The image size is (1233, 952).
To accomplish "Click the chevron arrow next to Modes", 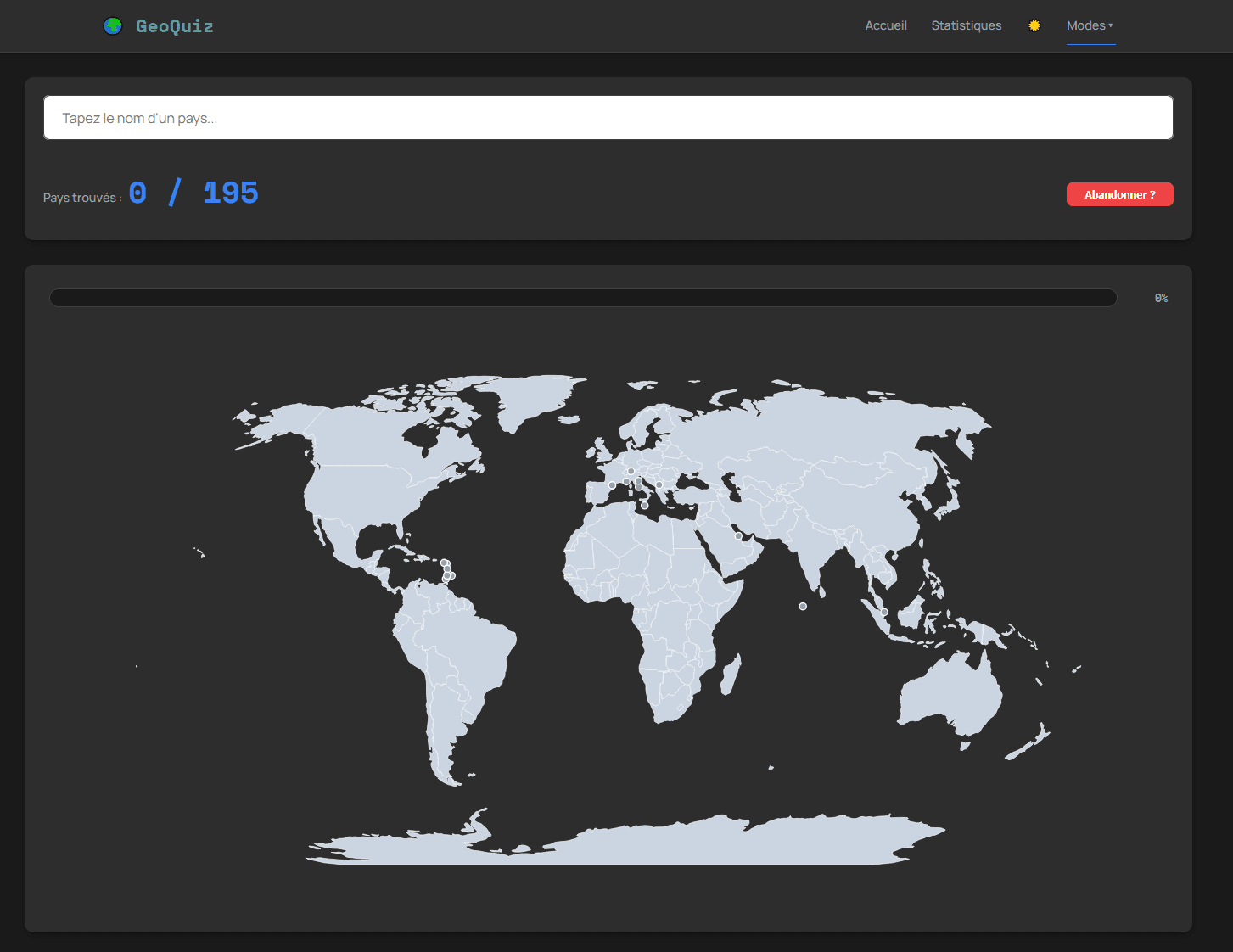I will click(x=1112, y=25).
